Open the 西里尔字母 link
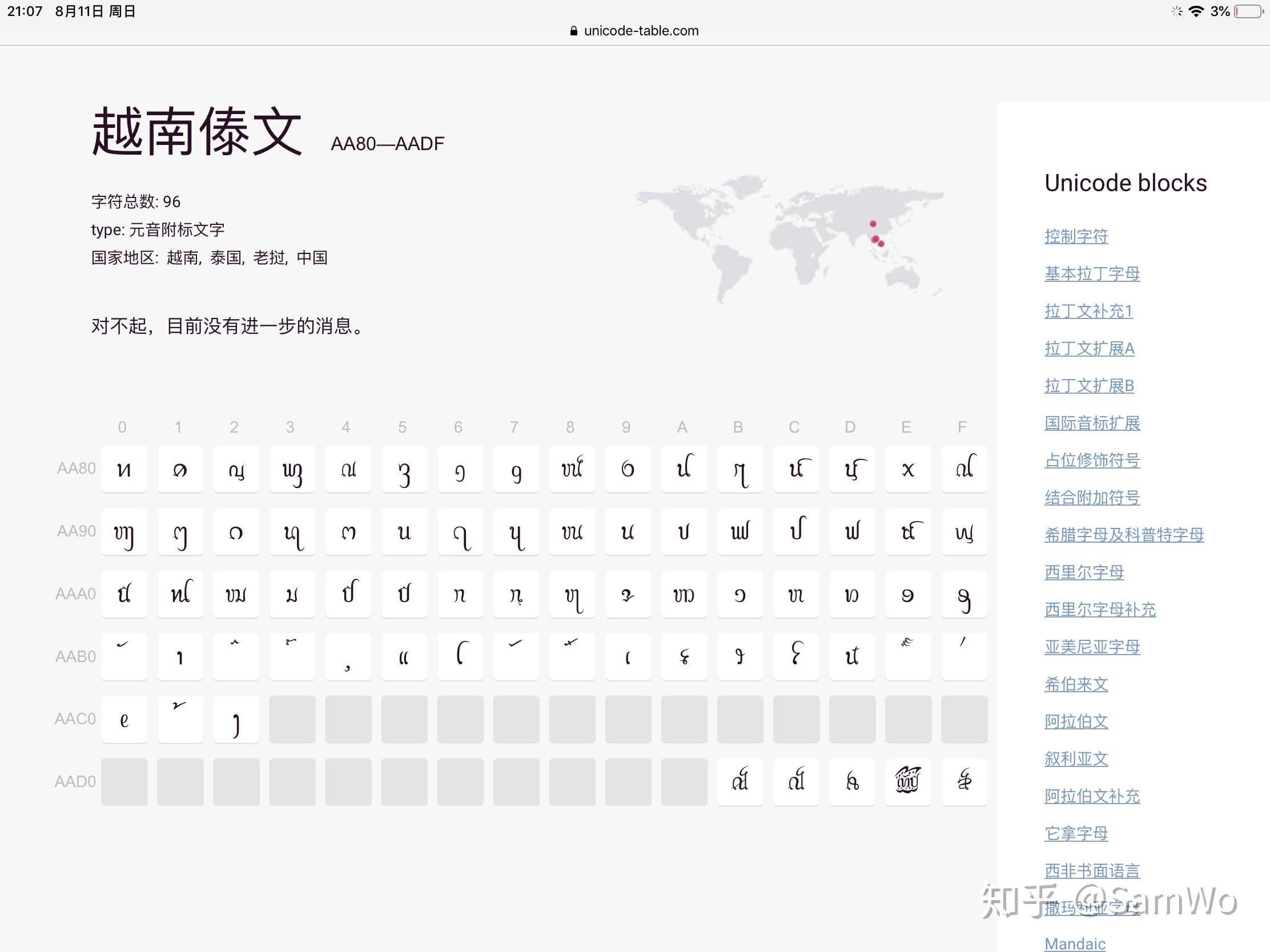 [1084, 571]
